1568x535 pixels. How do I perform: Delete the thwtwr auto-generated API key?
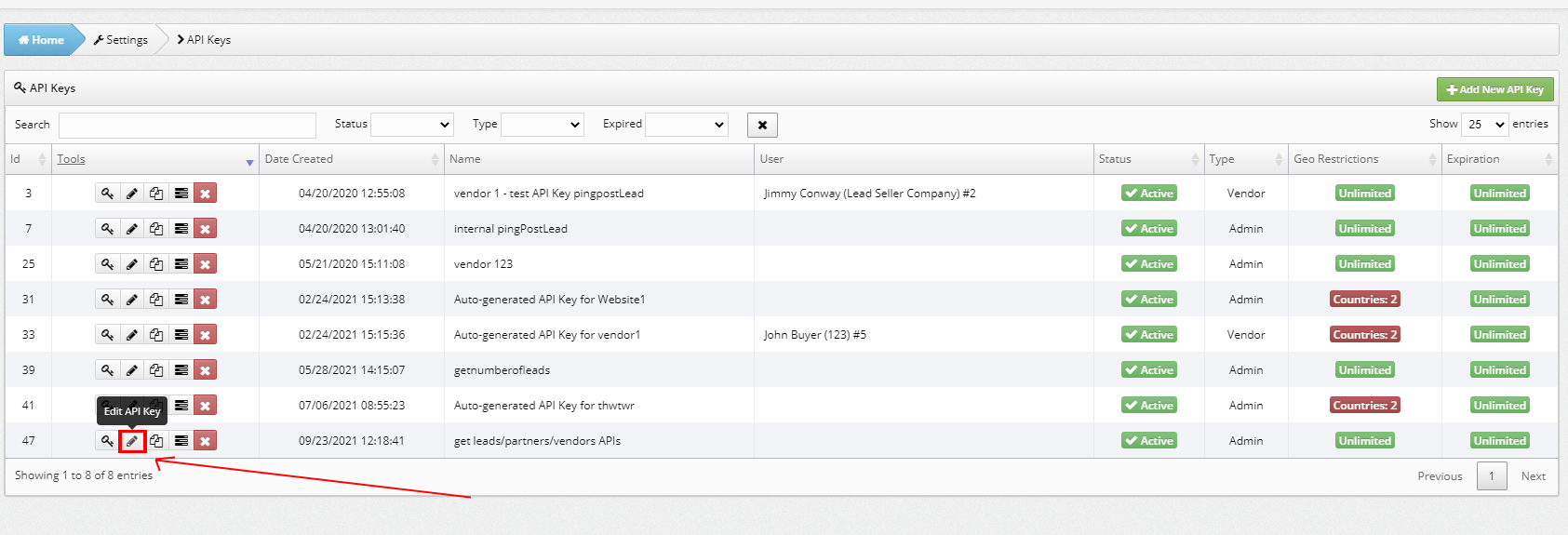click(x=206, y=406)
